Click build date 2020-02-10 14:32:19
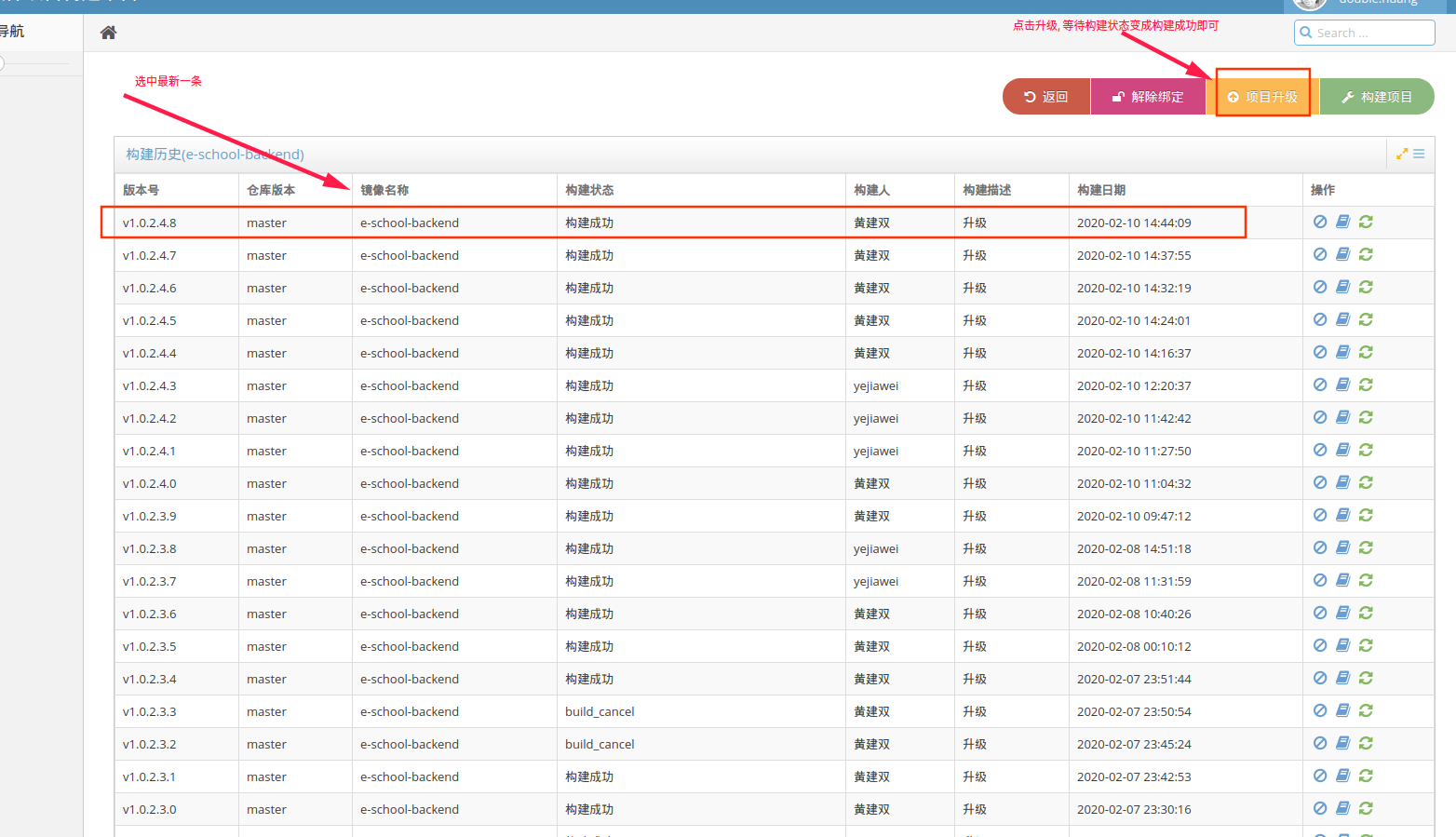Viewport: 1456px width, 837px height. (x=1134, y=288)
